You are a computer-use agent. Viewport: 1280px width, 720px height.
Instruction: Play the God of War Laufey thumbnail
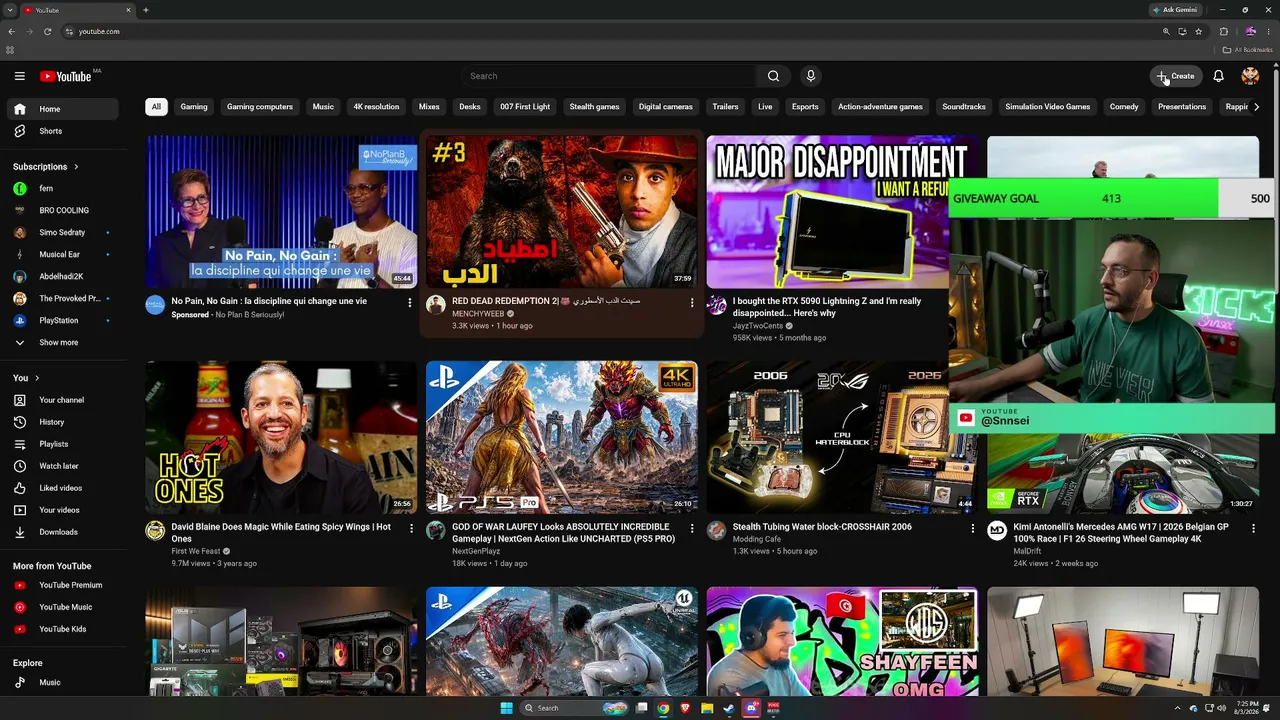562,437
